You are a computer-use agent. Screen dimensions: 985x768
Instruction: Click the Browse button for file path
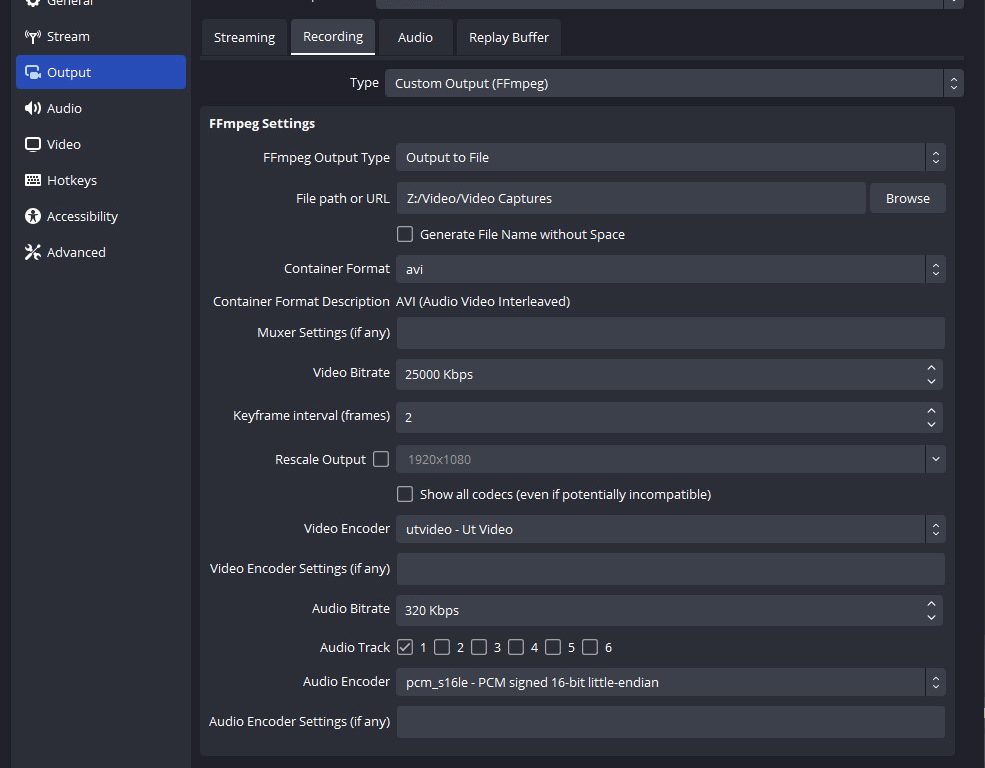907,198
